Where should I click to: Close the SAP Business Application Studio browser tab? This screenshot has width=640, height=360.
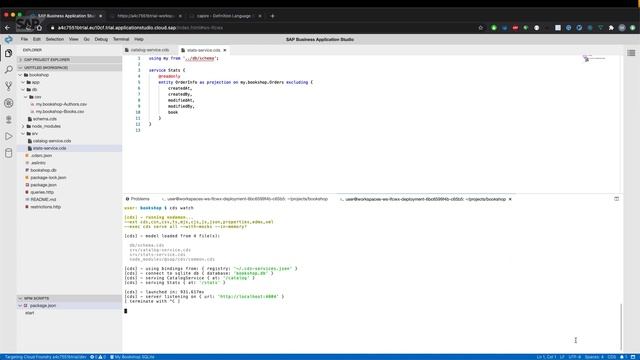click(101, 16)
